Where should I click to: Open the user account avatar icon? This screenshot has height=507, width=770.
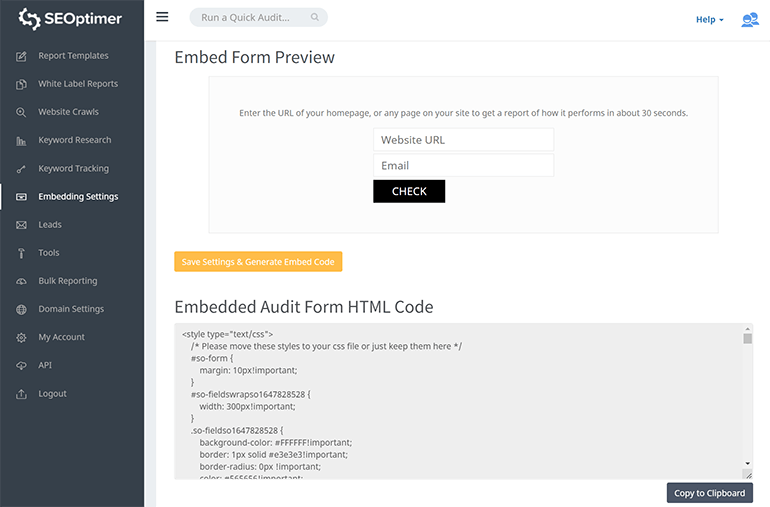pyautogui.click(x=749, y=19)
